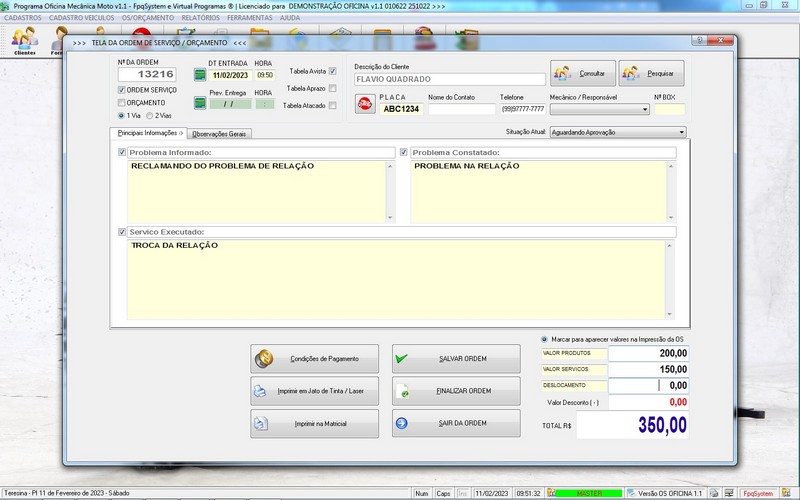
Task: Click the Pesquisar client button
Action: point(652,73)
